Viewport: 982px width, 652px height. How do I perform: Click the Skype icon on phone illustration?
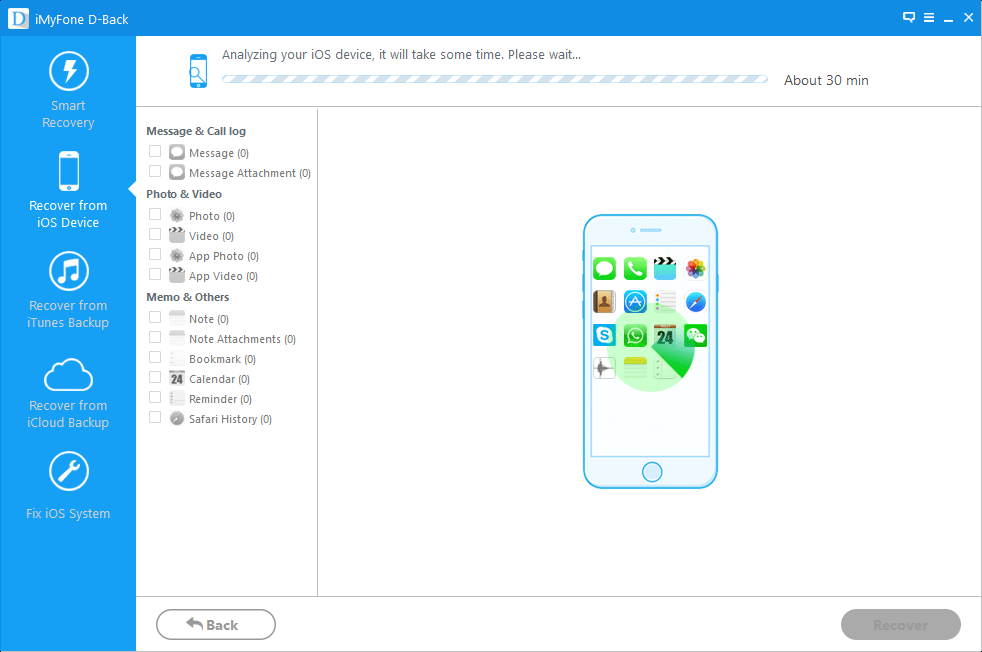604,335
